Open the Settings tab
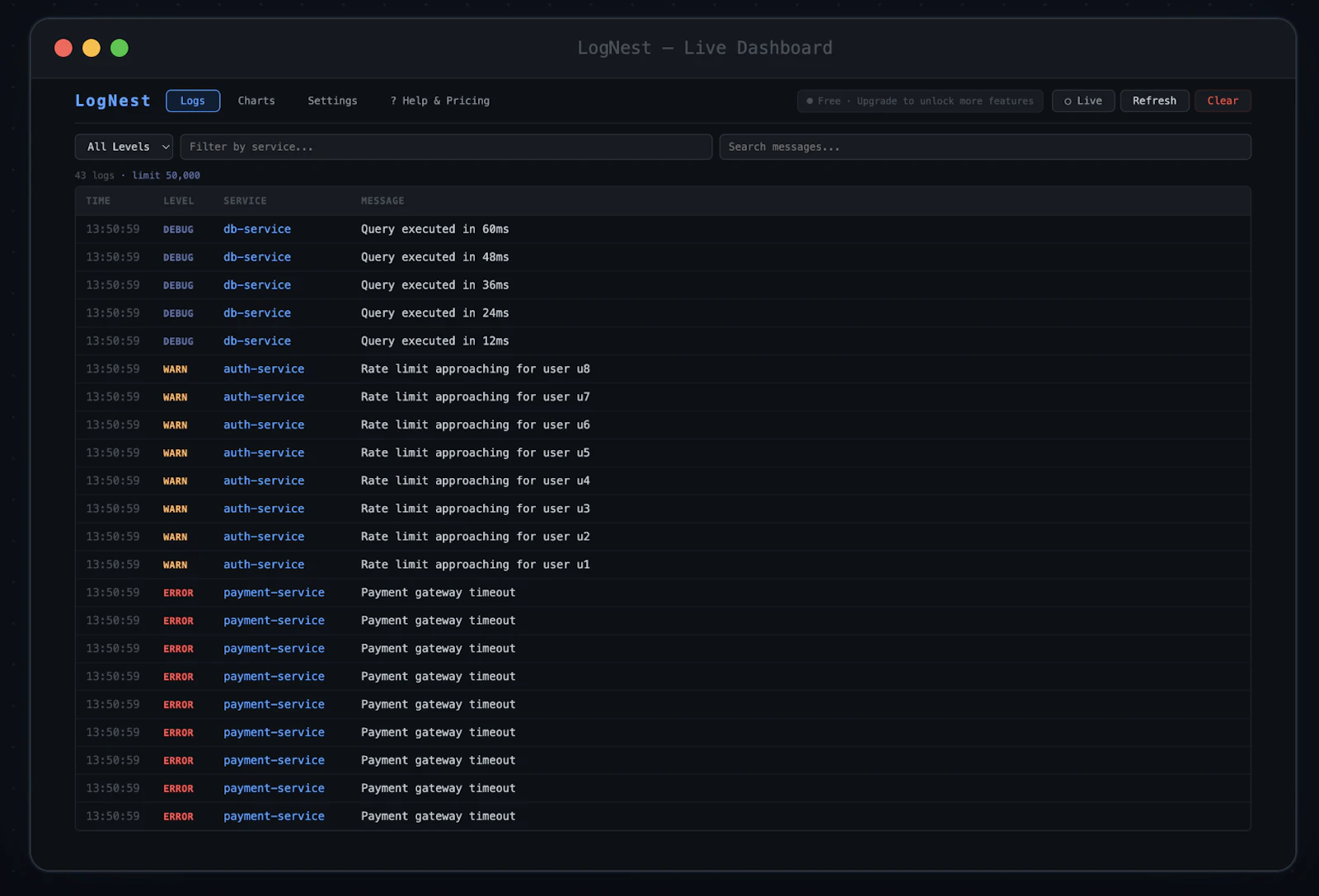 click(x=332, y=101)
